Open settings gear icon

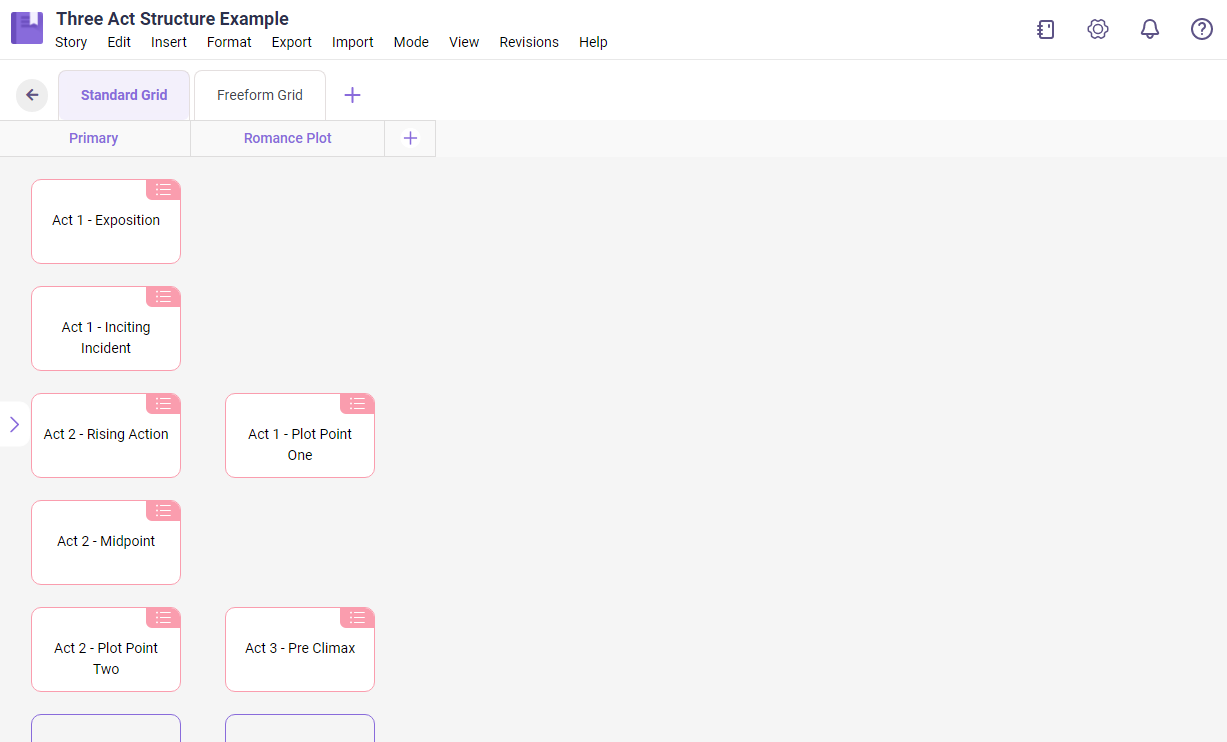[x=1098, y=29]
